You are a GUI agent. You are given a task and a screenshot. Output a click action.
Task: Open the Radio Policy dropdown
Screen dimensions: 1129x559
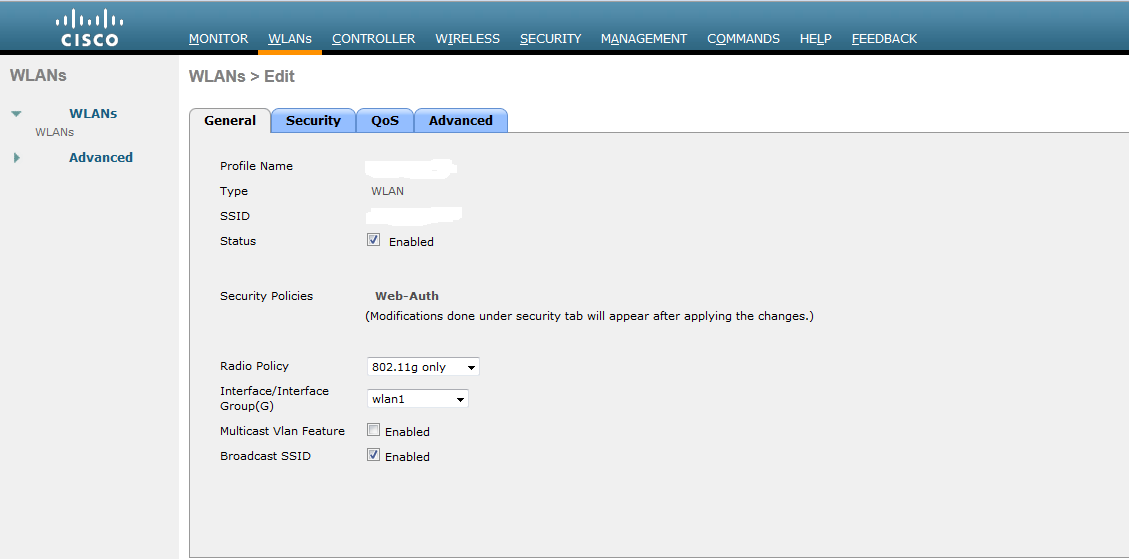tap(423, 367)
